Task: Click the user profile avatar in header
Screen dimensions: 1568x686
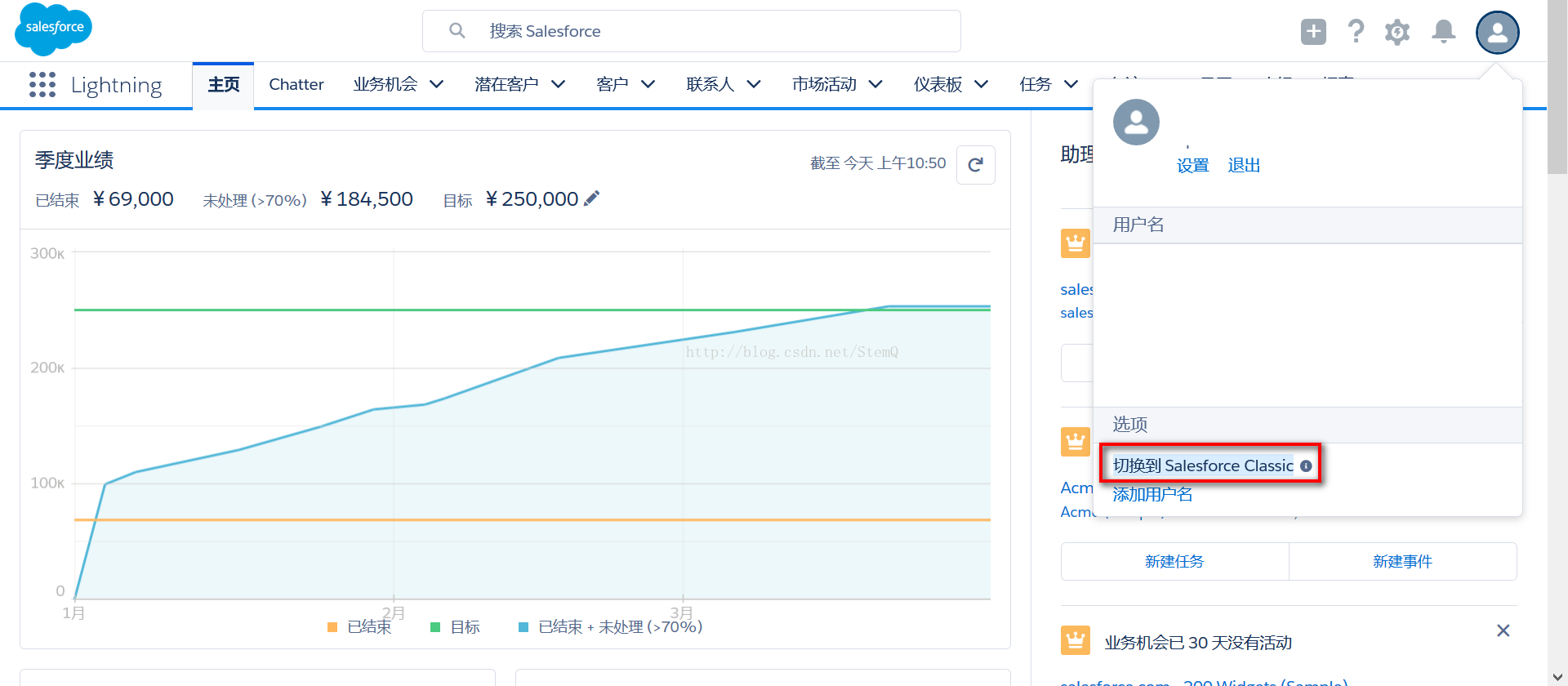Action: click(1498, 33)
